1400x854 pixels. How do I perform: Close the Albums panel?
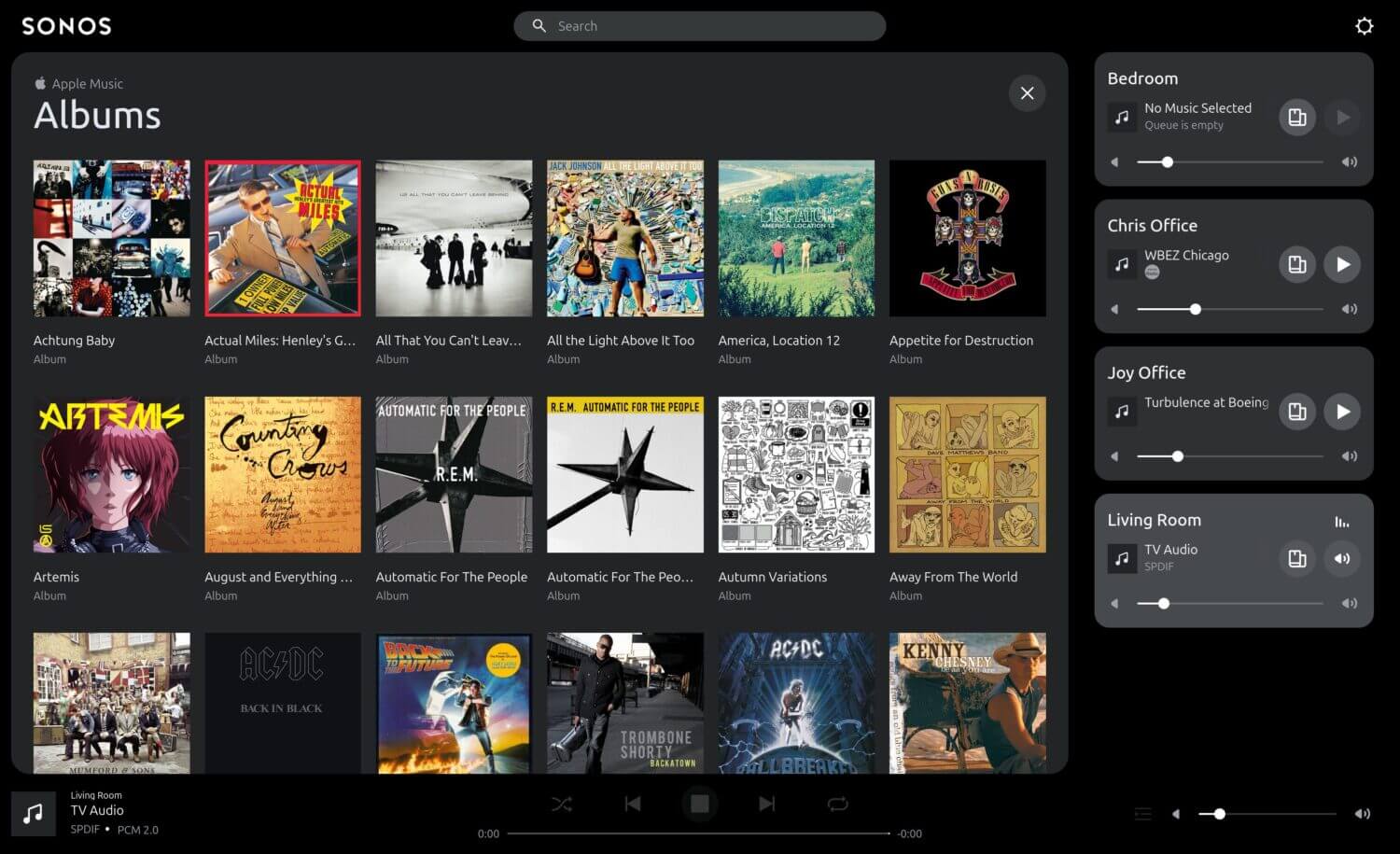click(1027, 93)
